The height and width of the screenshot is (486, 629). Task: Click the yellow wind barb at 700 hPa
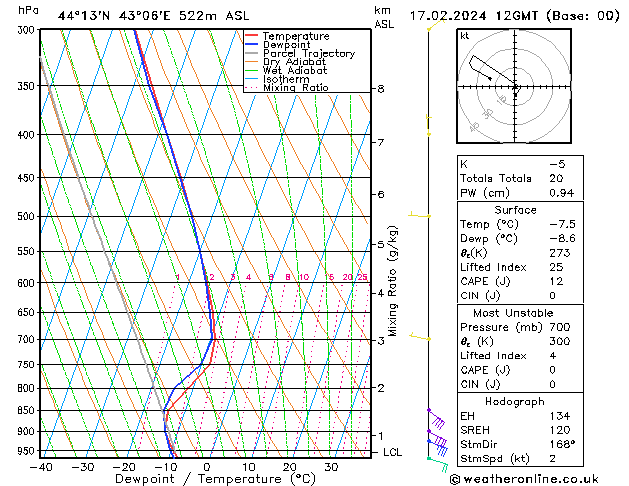[420, 337]
